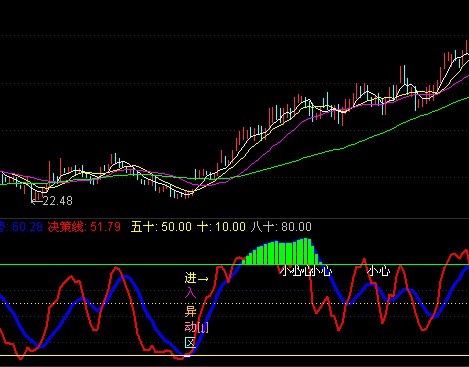Click the 动[↓] signal marker
The height and width of the screenshot is (367, 469).
tap(196, 327)
